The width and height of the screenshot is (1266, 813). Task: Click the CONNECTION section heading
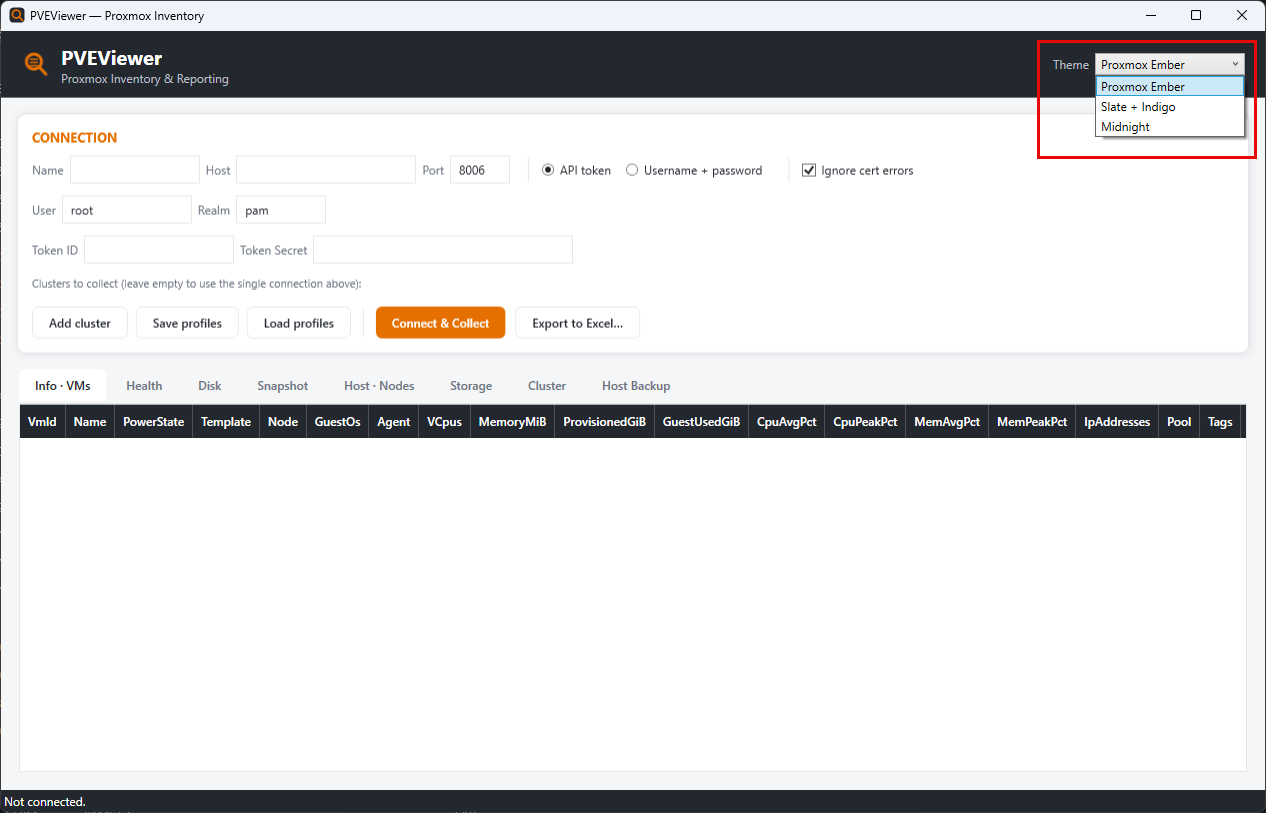coord(75,138)
